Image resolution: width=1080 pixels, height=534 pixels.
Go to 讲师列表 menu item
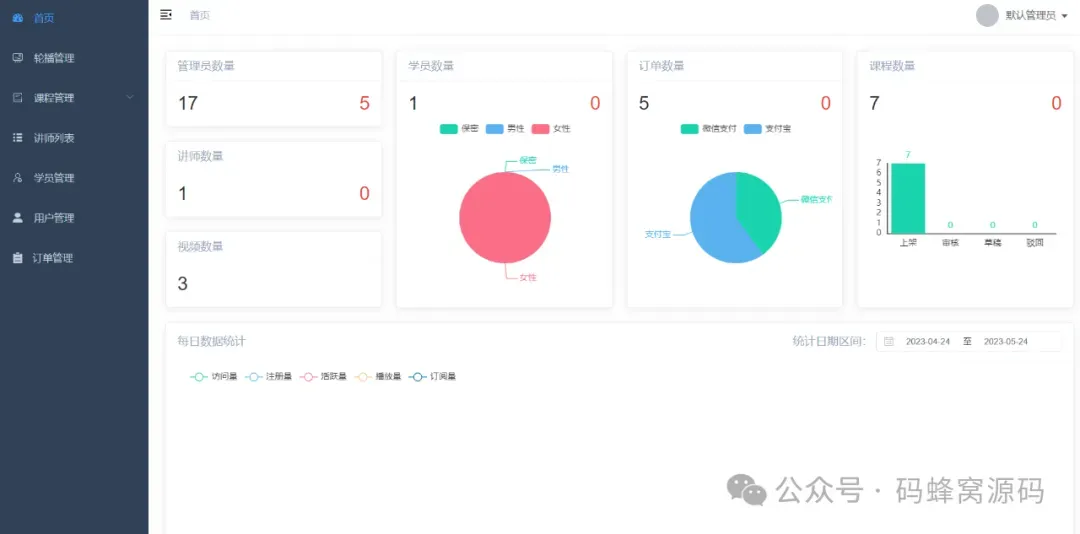coord(74,138)
